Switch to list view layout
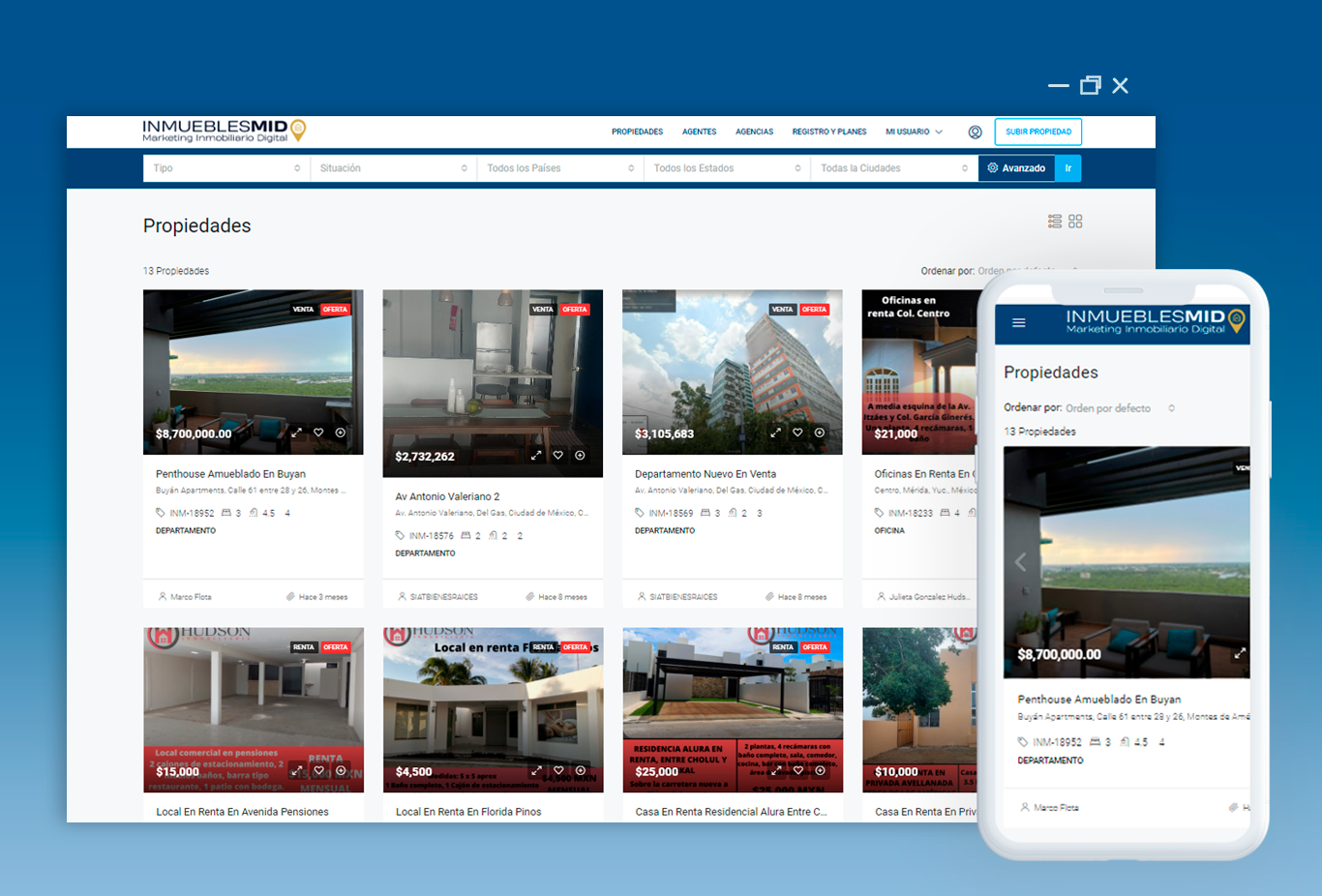The width and height of the screenshot is (1322, 896). 1055,222
